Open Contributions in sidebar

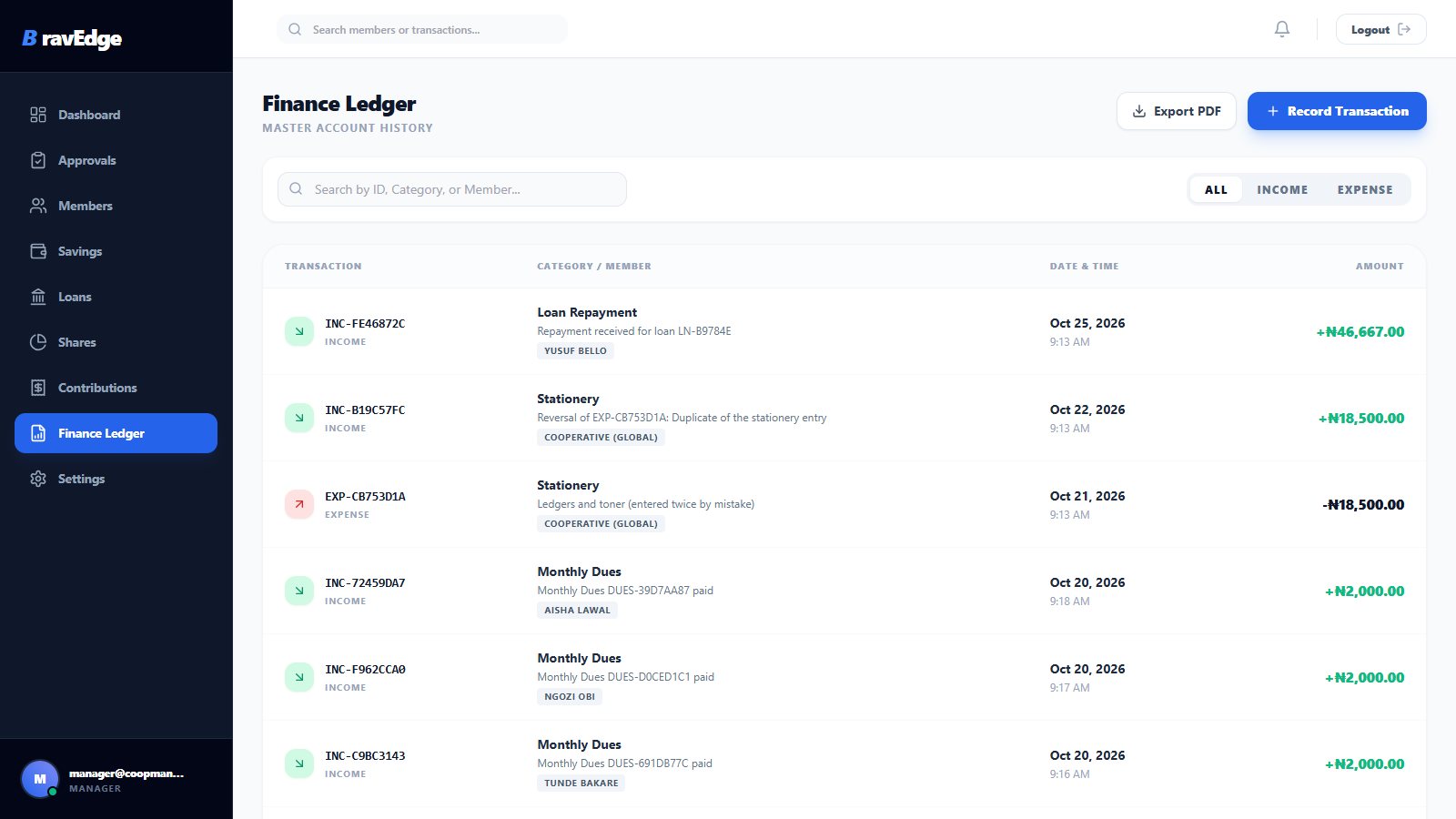click(x=116, y=388)
